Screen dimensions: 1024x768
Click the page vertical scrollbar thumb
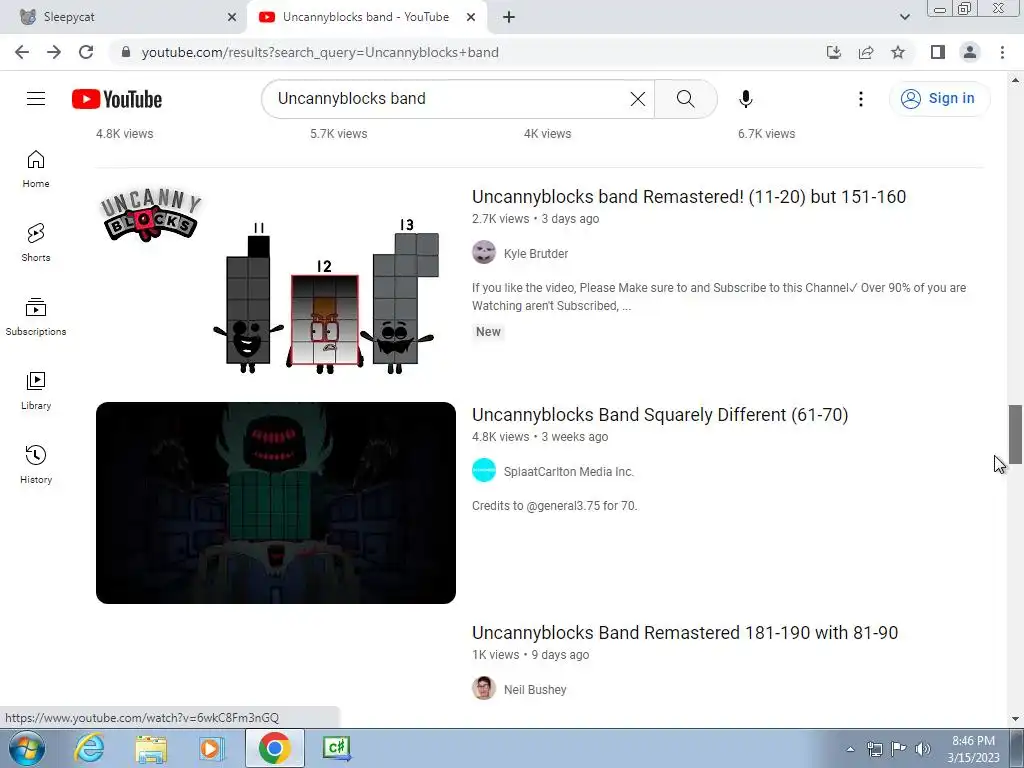[x=1015, y=434]
